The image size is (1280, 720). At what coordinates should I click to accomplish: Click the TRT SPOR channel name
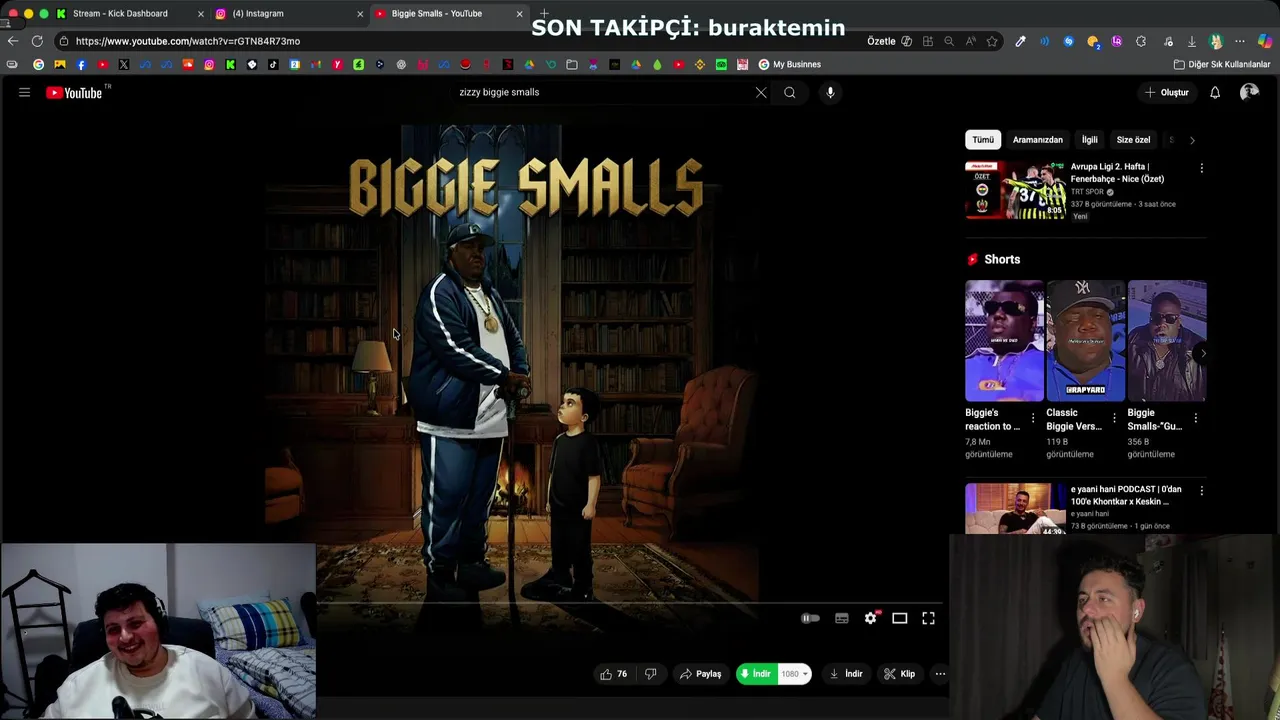1087,192
